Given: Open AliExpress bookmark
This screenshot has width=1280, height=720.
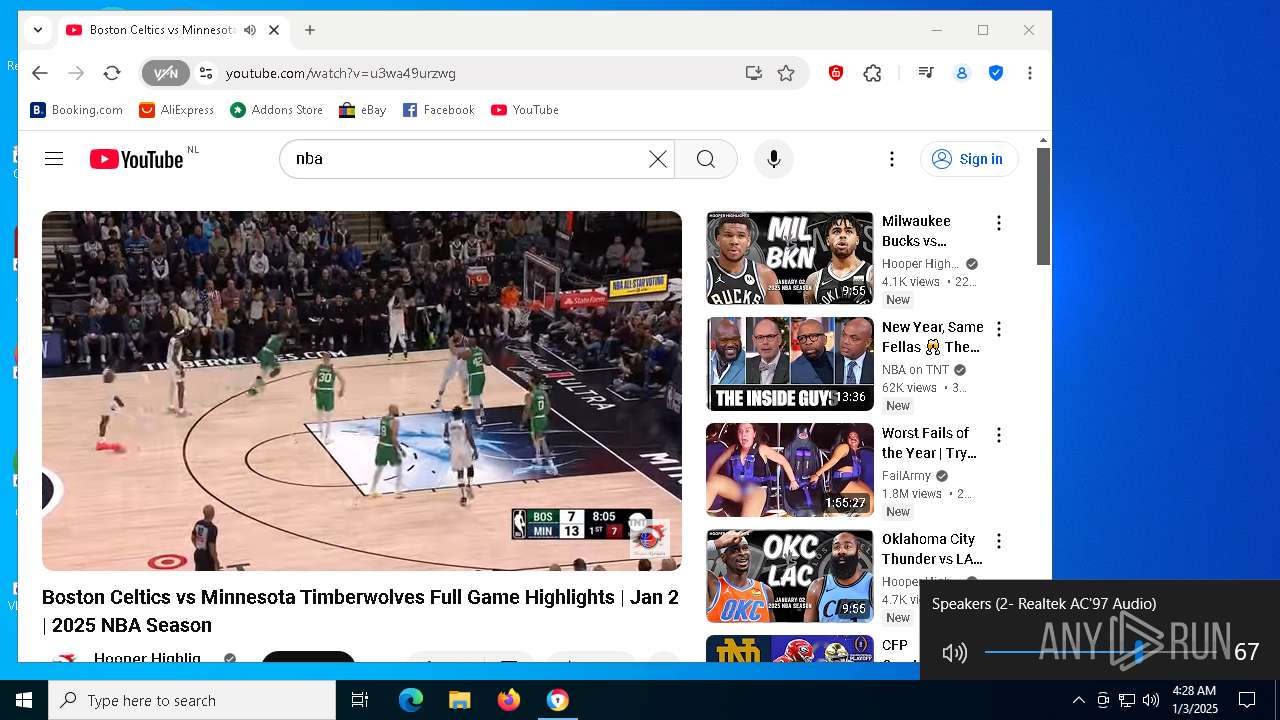Looking at the screenshot, I should [177, 110].
